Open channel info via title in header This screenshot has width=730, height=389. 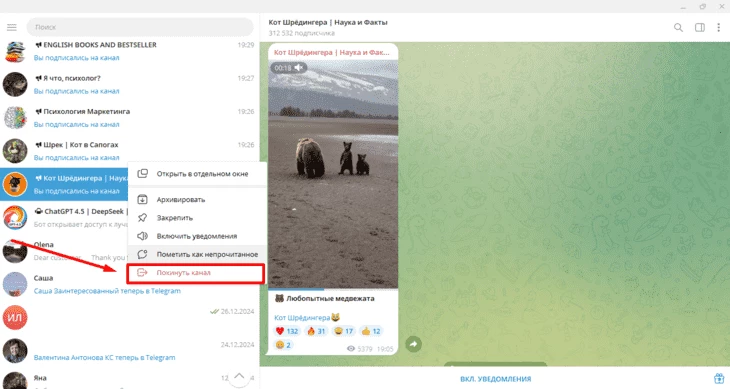[x=328, y=22]
